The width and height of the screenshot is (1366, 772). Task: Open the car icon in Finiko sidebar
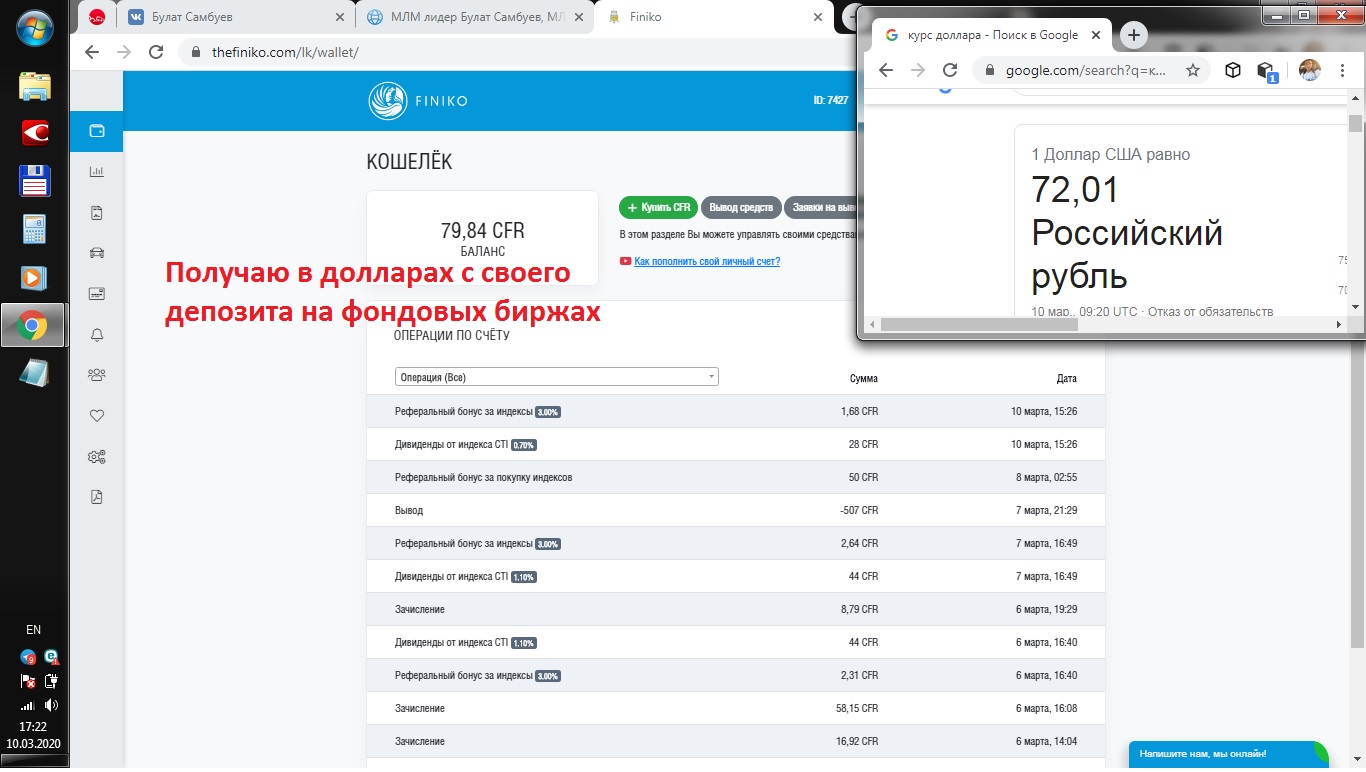[97, 253]
